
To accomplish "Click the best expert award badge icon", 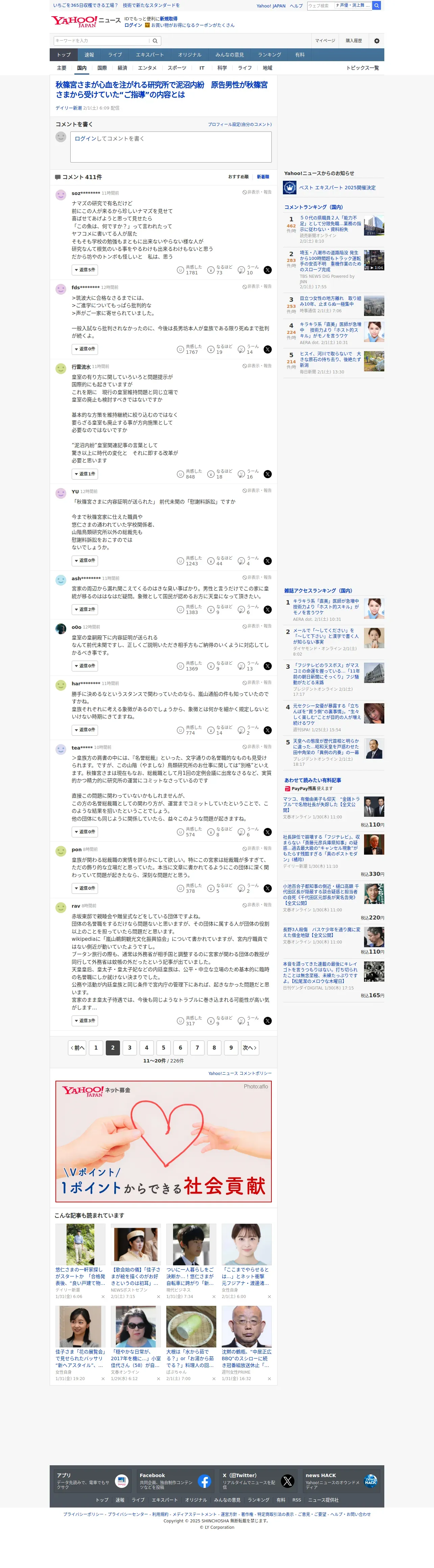I will [290, 188].
